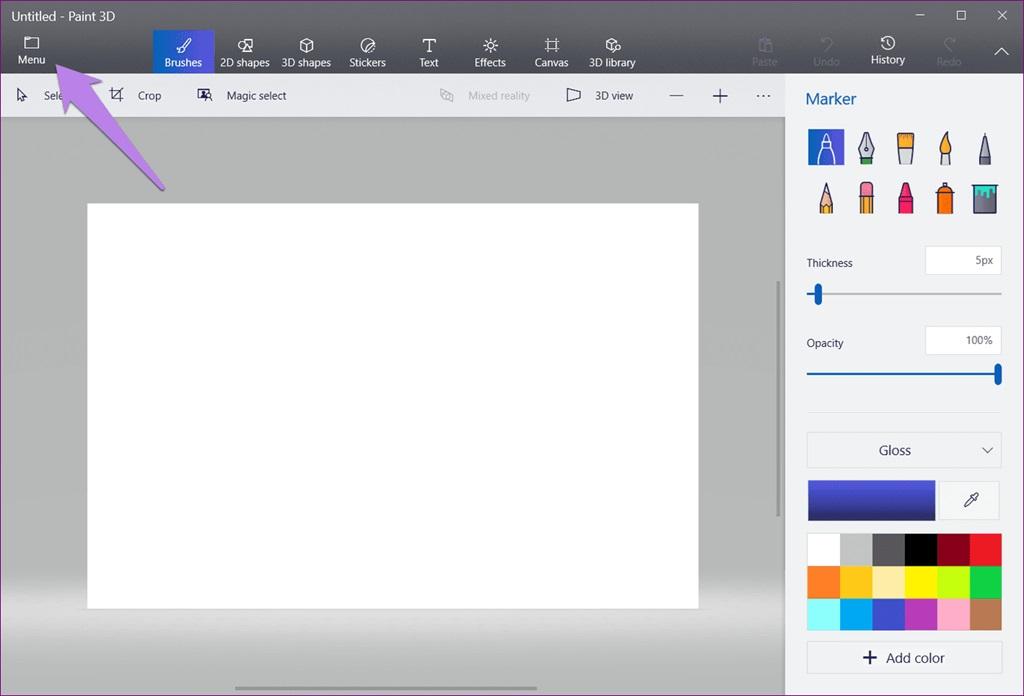This screenshot has height=696, width=1024.
Task: Open the three-dots more options menu
Action: pyautogui.click(x=763, y=96)
